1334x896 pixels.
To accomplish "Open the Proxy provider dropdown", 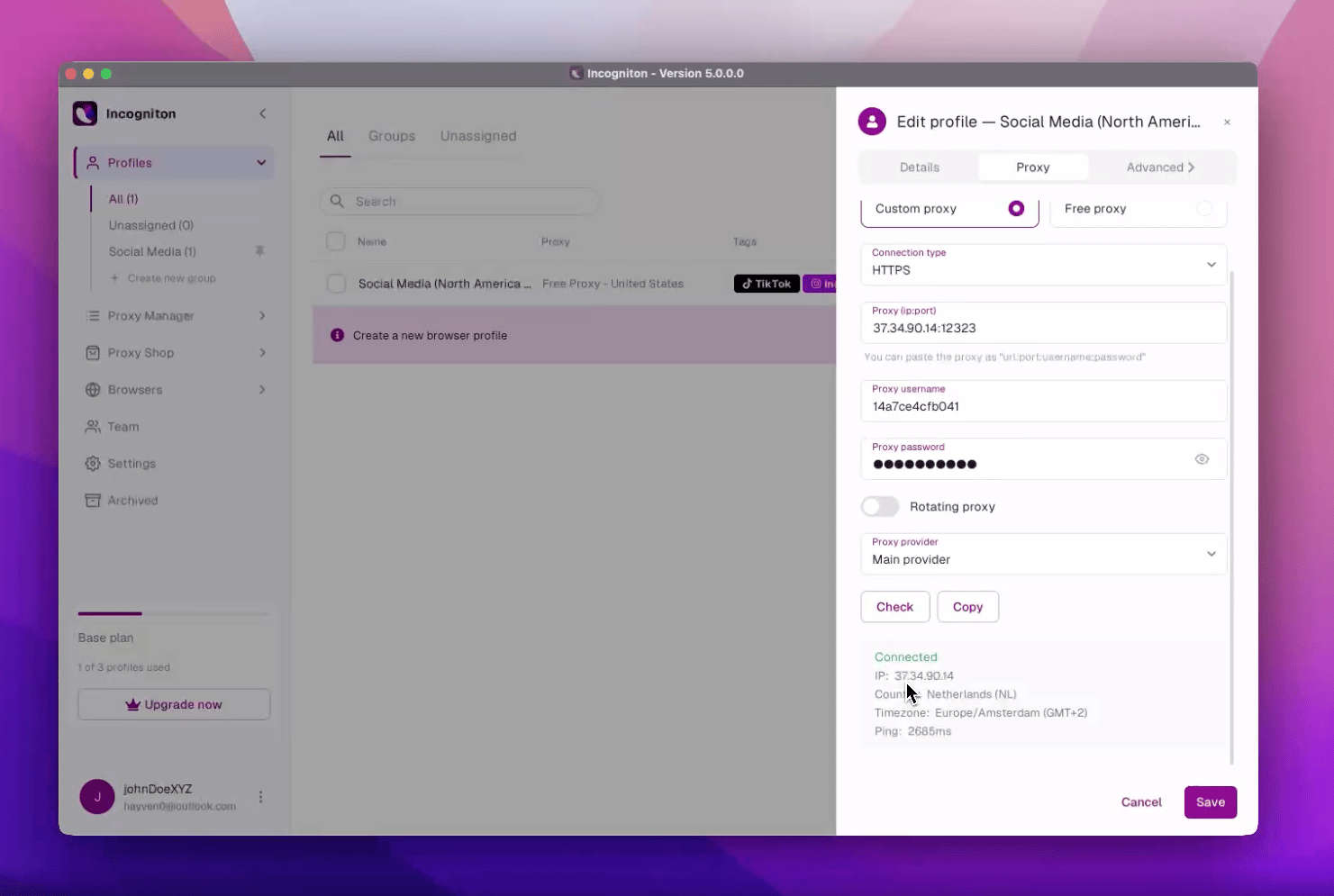I will (1044, 554).
